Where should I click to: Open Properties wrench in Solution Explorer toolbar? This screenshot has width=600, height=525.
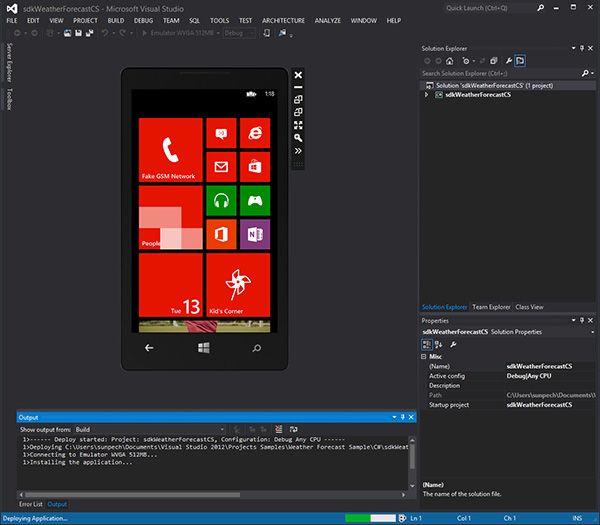[x=509, y=61]
